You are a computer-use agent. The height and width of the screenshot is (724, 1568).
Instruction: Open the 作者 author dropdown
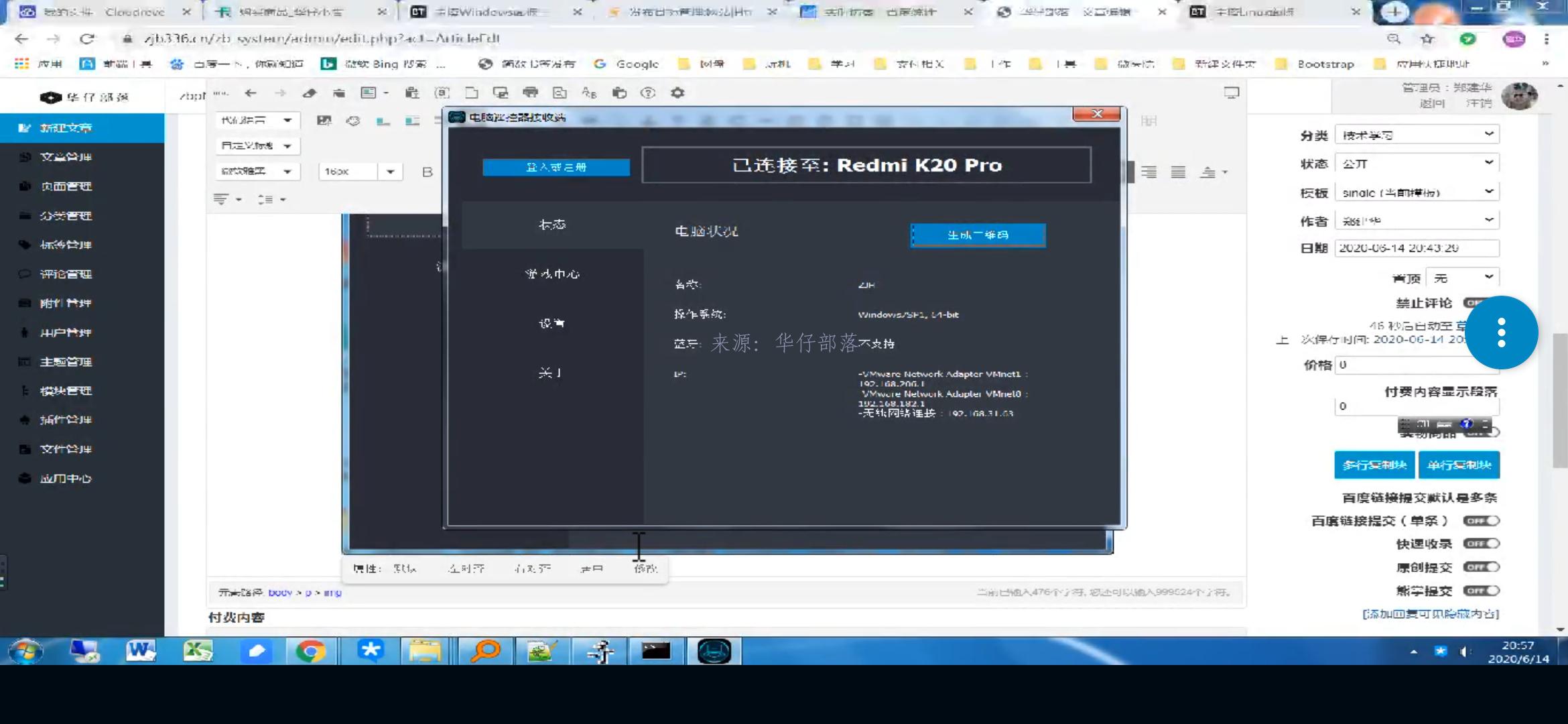point(1417,221)
